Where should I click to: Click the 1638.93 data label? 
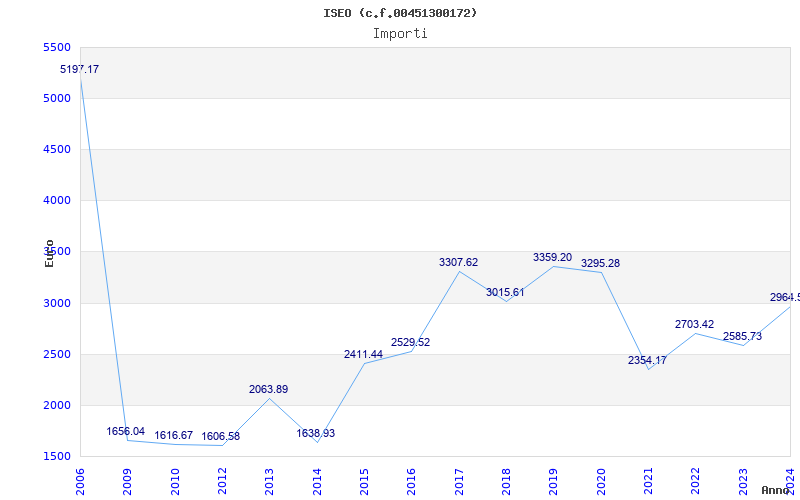tap(316, 433)
